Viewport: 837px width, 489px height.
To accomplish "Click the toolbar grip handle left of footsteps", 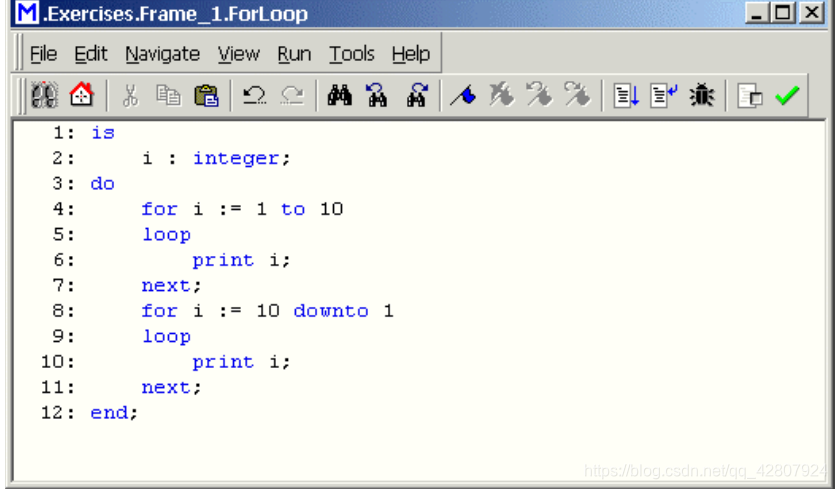I will 21,96.
